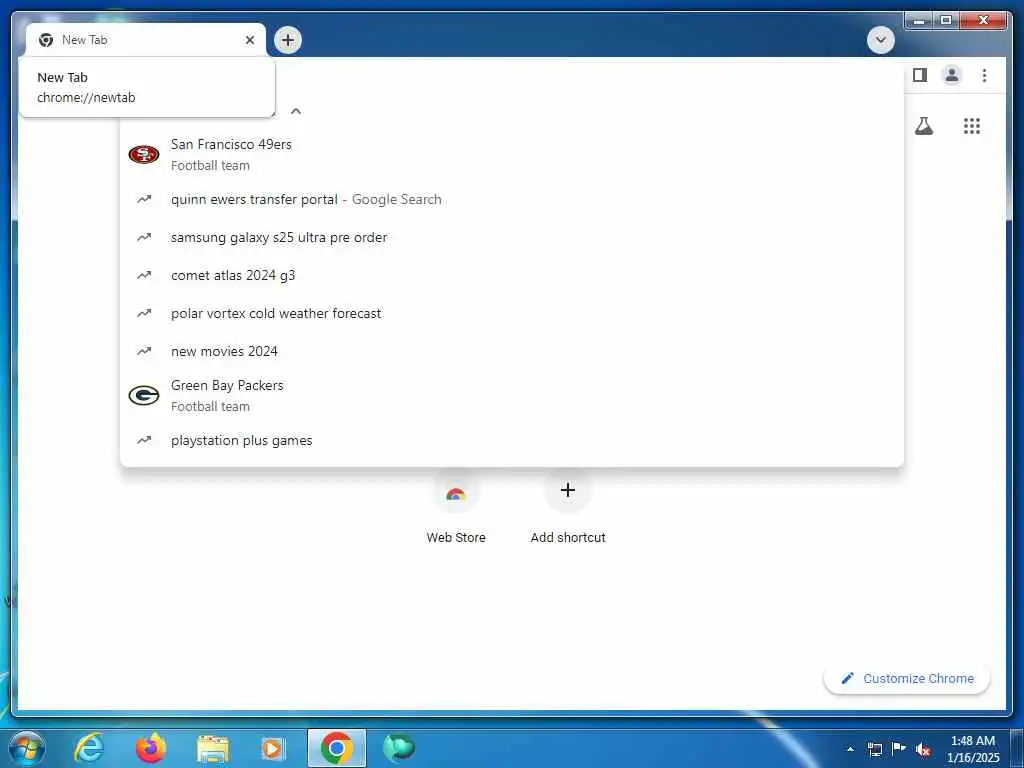Click the Show desktop strip
1024x768 pixels.
[1017, 749]
